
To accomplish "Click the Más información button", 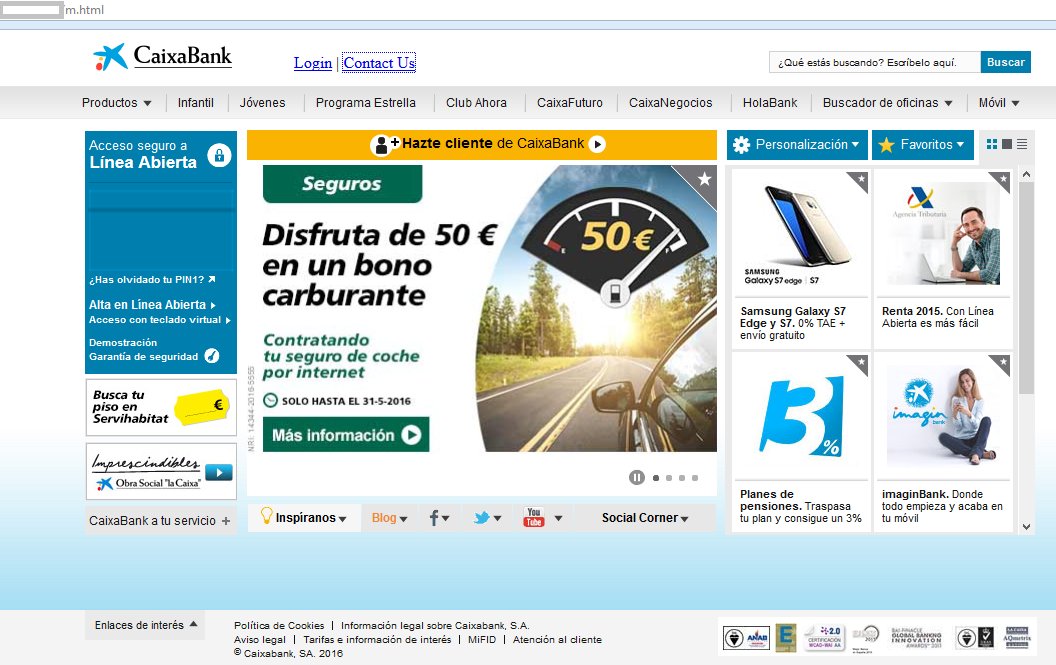I will (346, 435).
